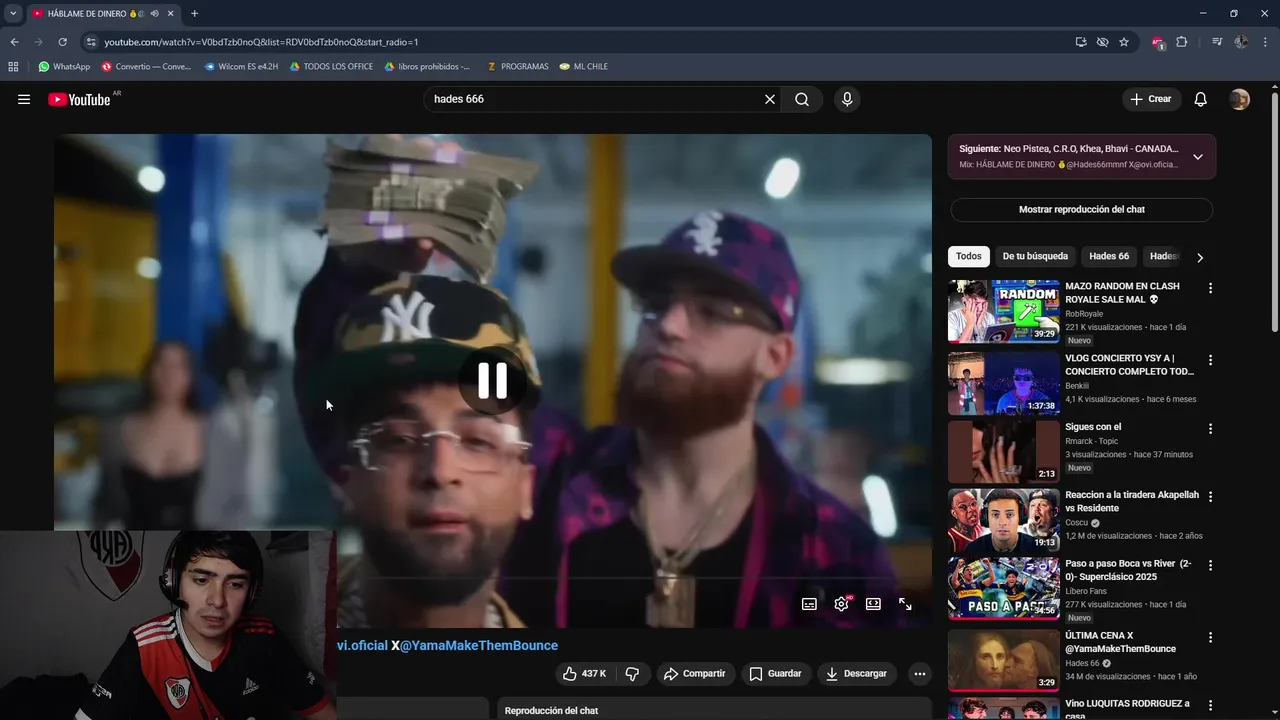Start voice search with microphone icon

(x=847, y=99)
